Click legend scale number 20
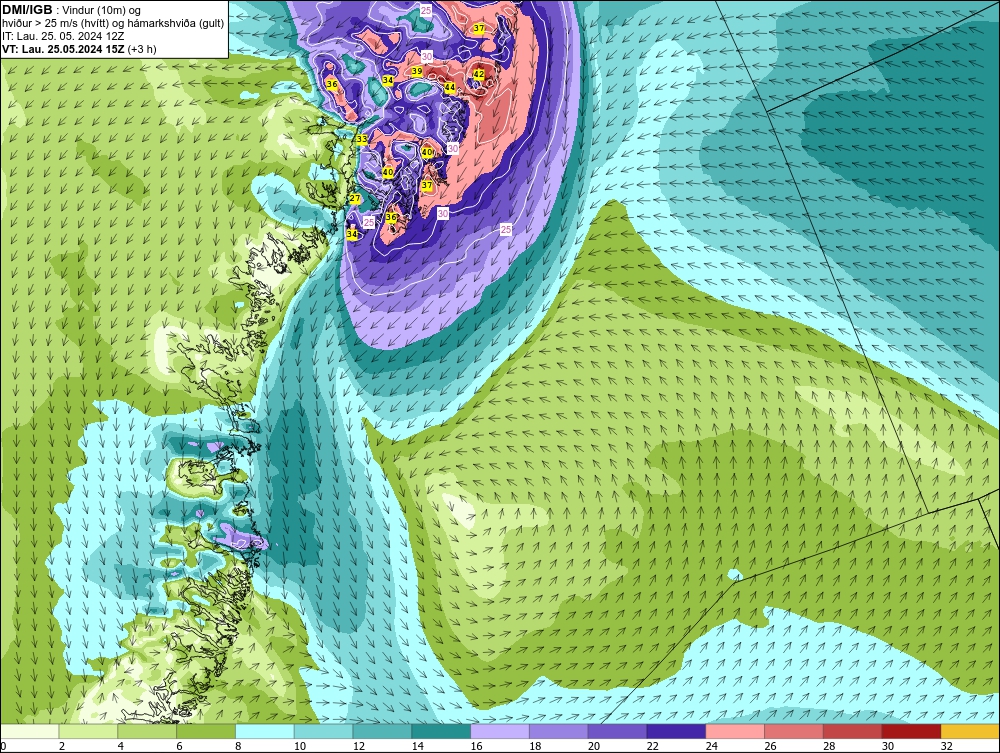Image resolution: width=1000 pixels, height=753 pixels. [594, 746]
